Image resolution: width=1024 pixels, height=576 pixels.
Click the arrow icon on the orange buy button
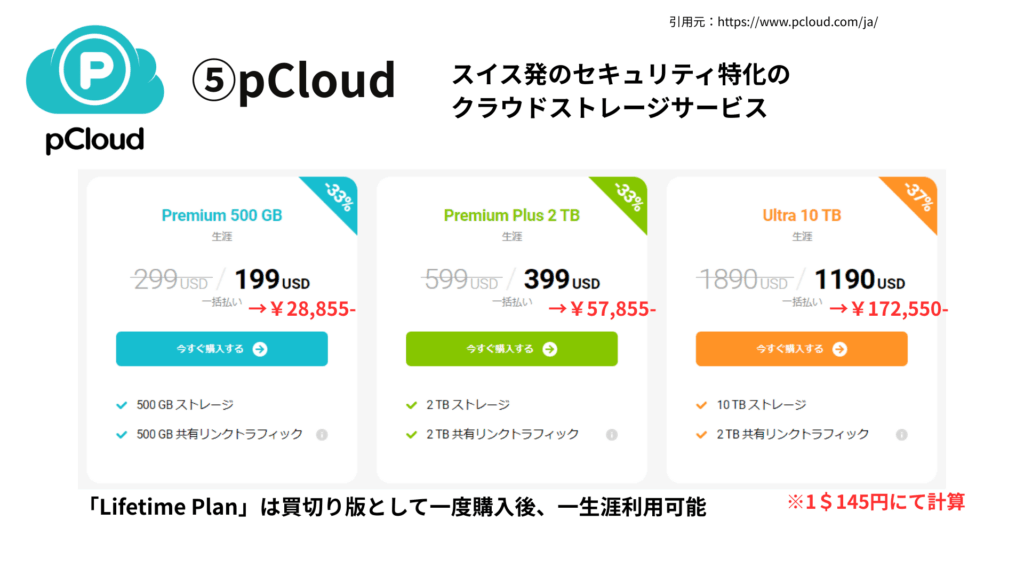tap(840, 349)
